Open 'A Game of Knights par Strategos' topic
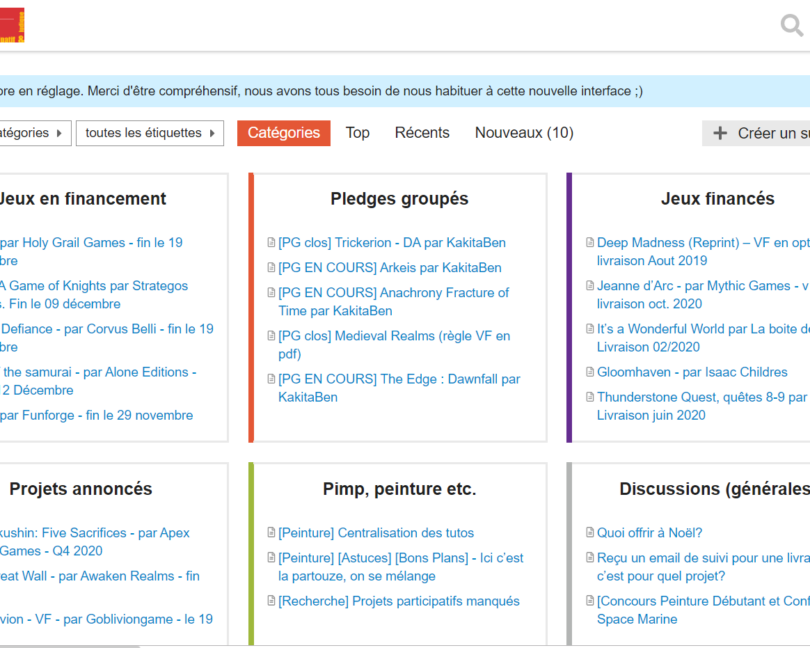The width and height of the screenshot is (810, 648). pos(94,295)
